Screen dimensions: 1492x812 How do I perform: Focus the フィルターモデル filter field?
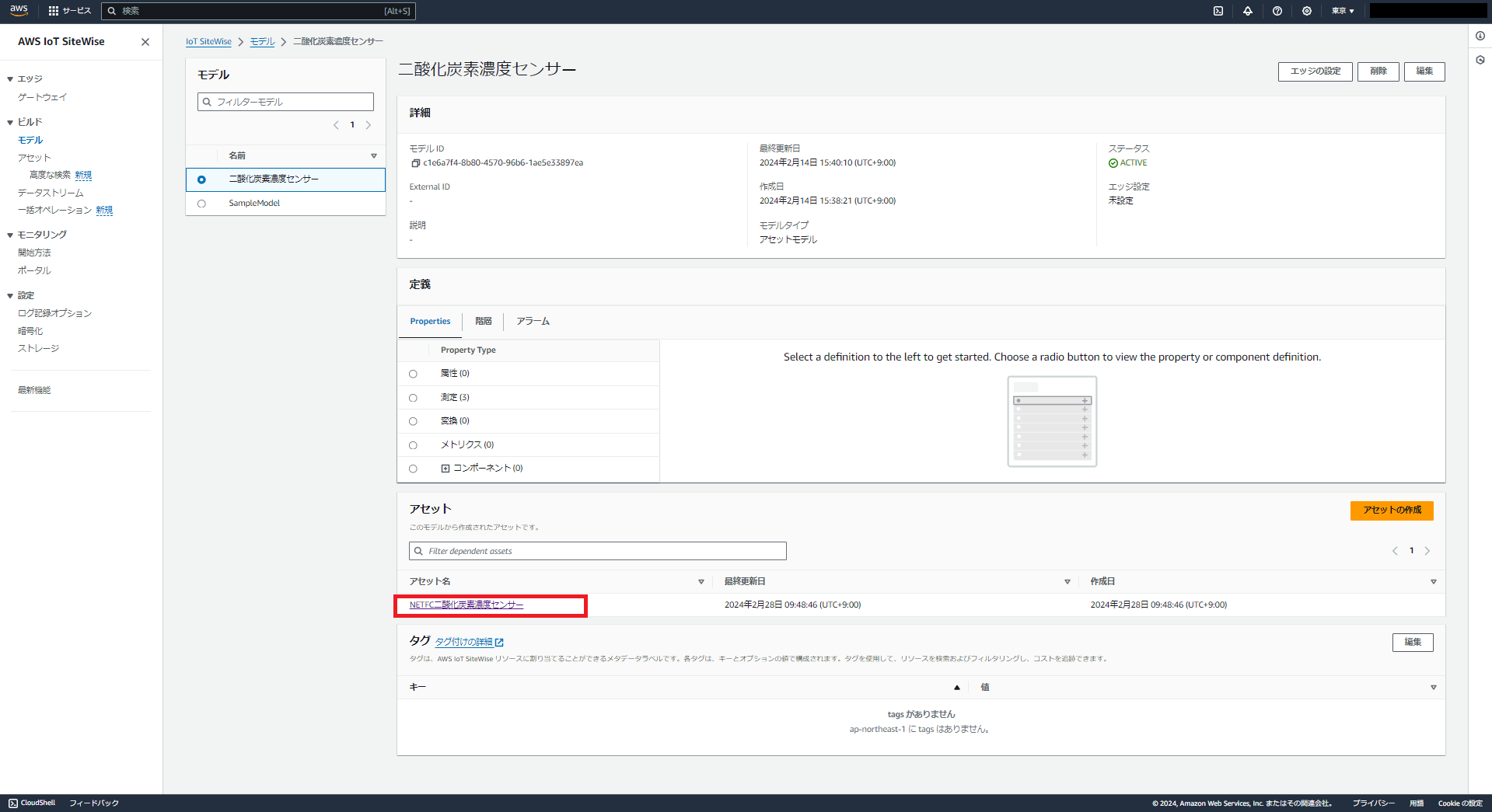click(285, 102)
